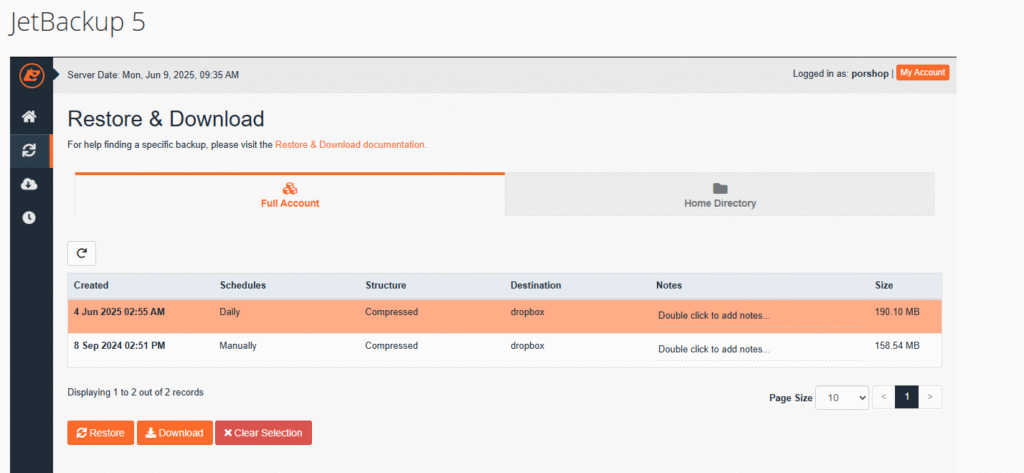Click the 158.54 MB size cell

click(x=897, y=346)
